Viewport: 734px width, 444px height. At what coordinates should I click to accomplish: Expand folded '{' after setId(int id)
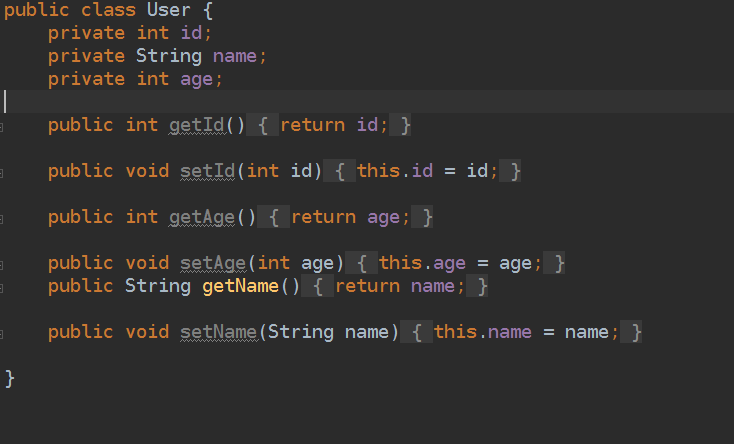coord(339,171)
